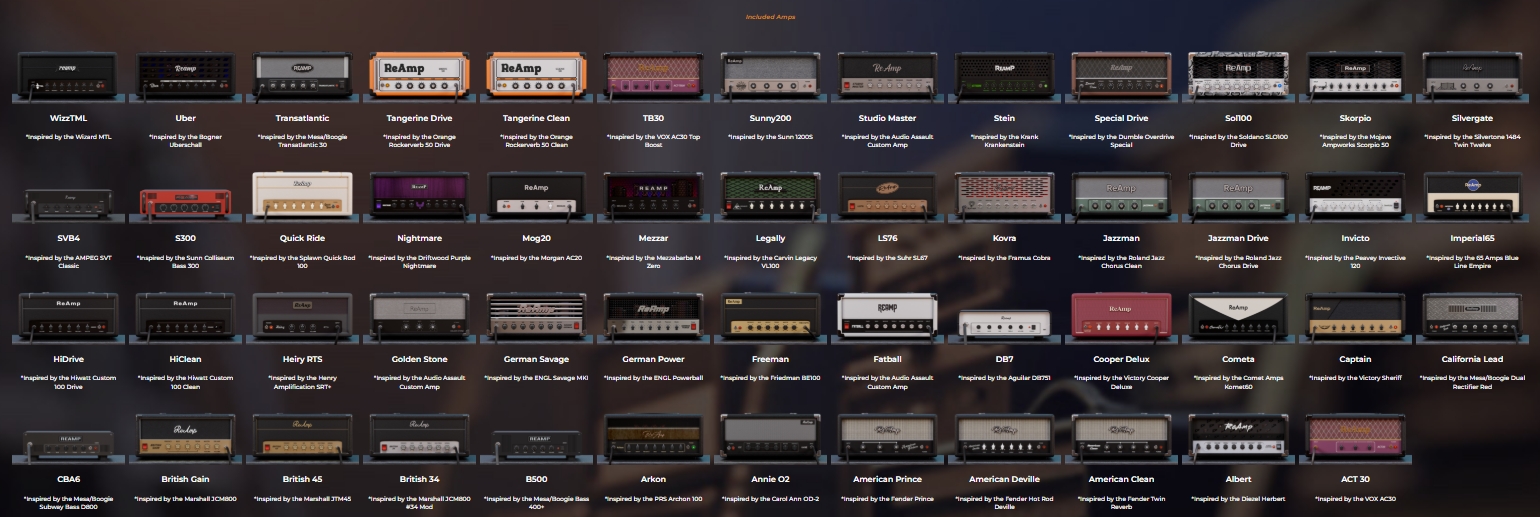
Task: Pick the purple Nightmare amp head
Action: coord(419,195)
